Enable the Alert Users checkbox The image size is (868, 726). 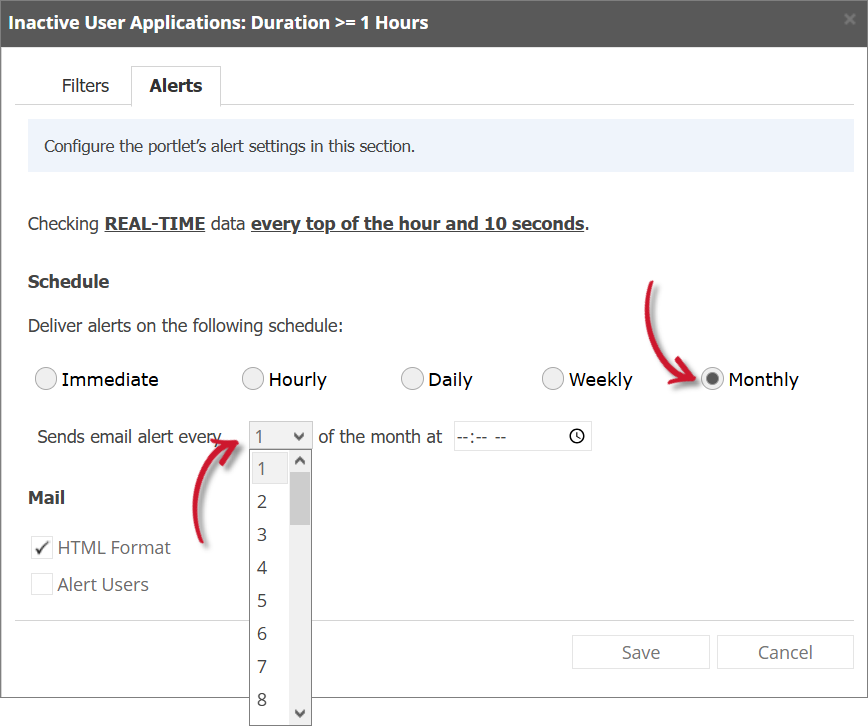click(x=40, y=584)
